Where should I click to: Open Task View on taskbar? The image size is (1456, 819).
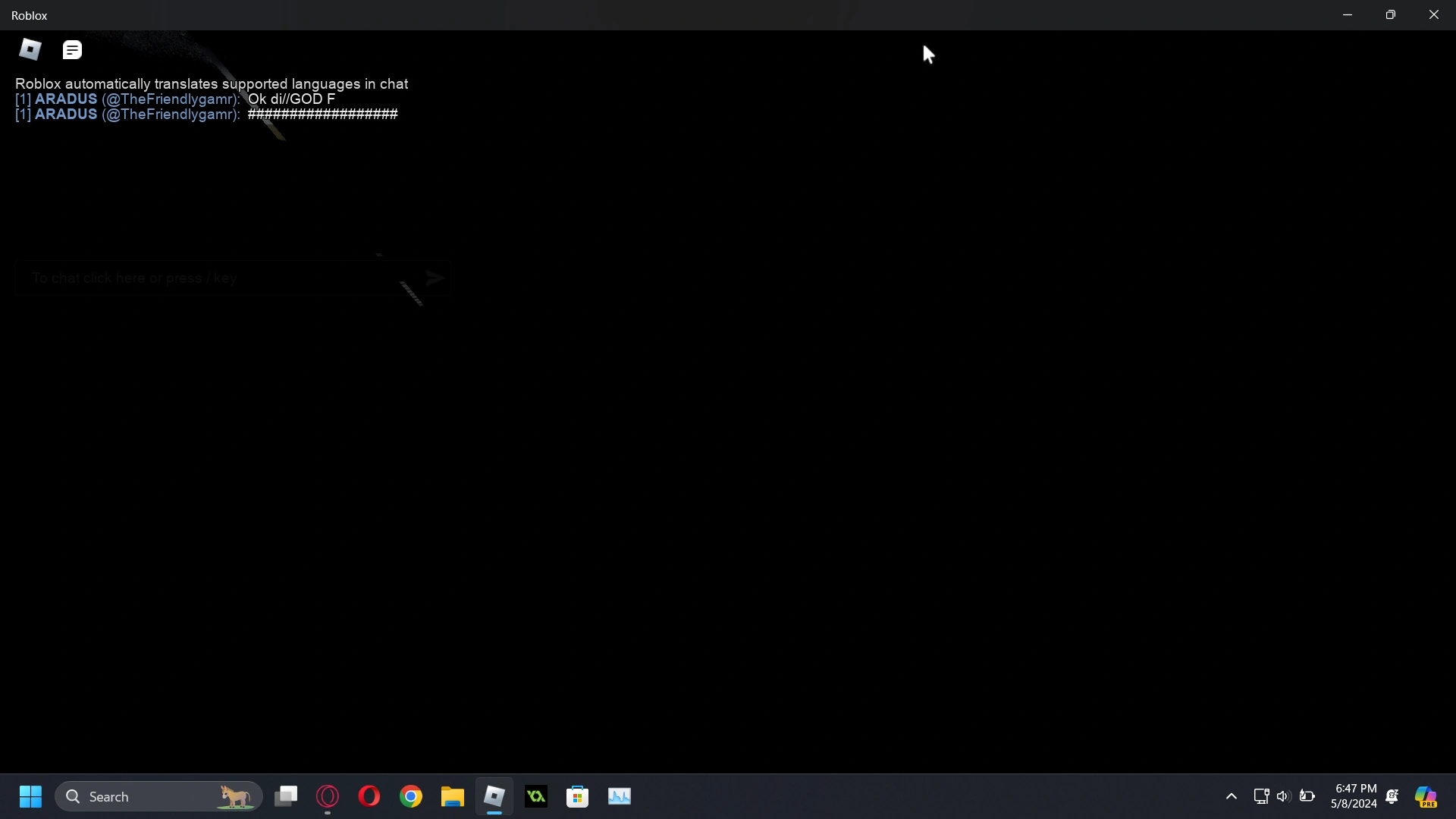pyautogui.click(x=287, y=796)
